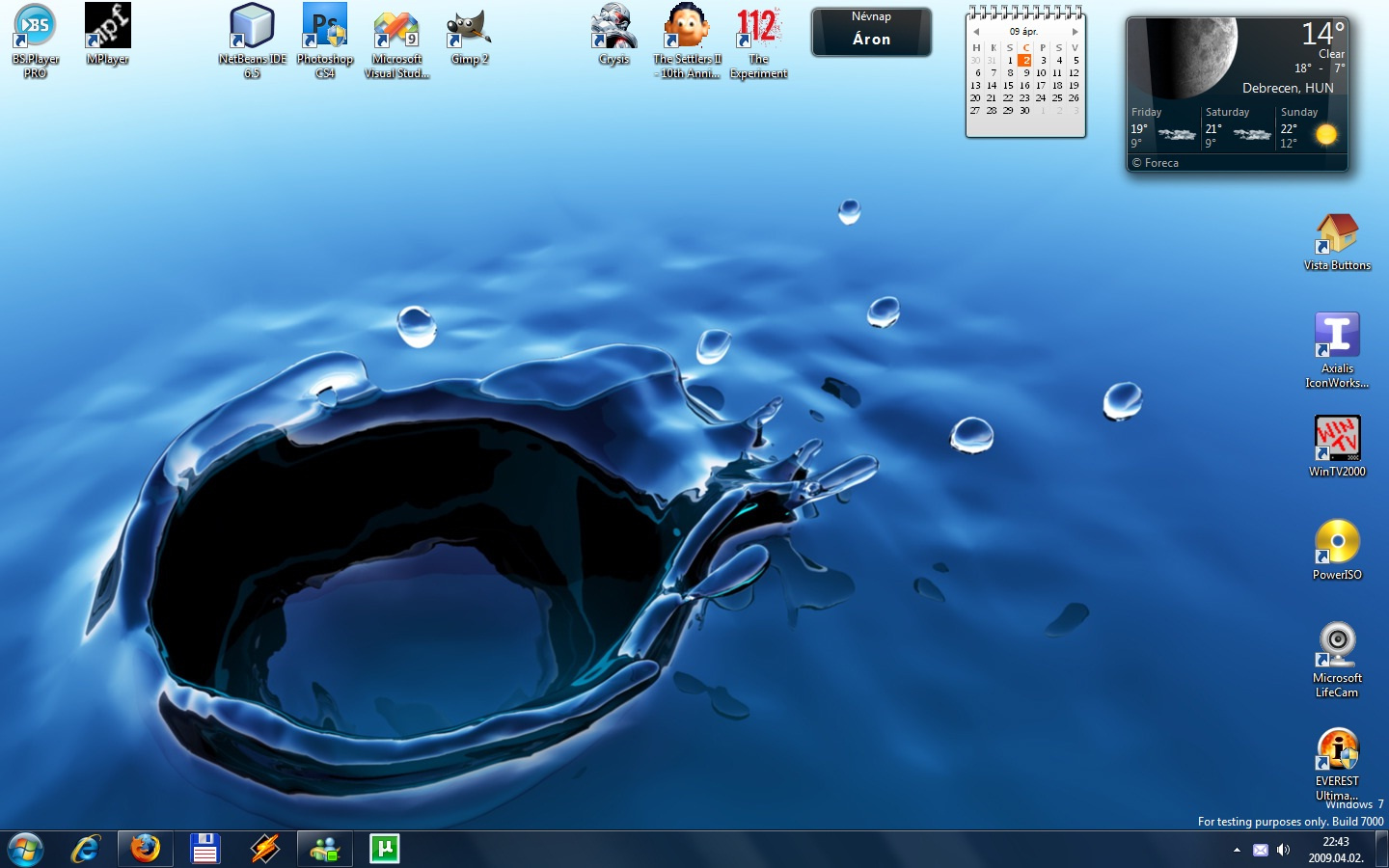The width and height of the screenshot is (1389, 868).
Task: Open EVEREST Ultimate shortcut
Action: 1337,763
